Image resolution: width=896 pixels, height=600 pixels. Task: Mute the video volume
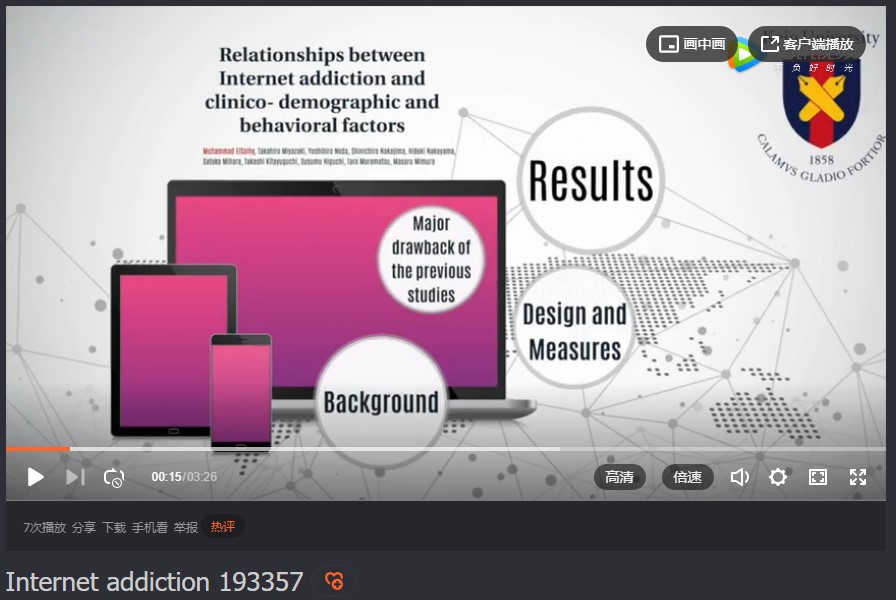coord(739,477)
